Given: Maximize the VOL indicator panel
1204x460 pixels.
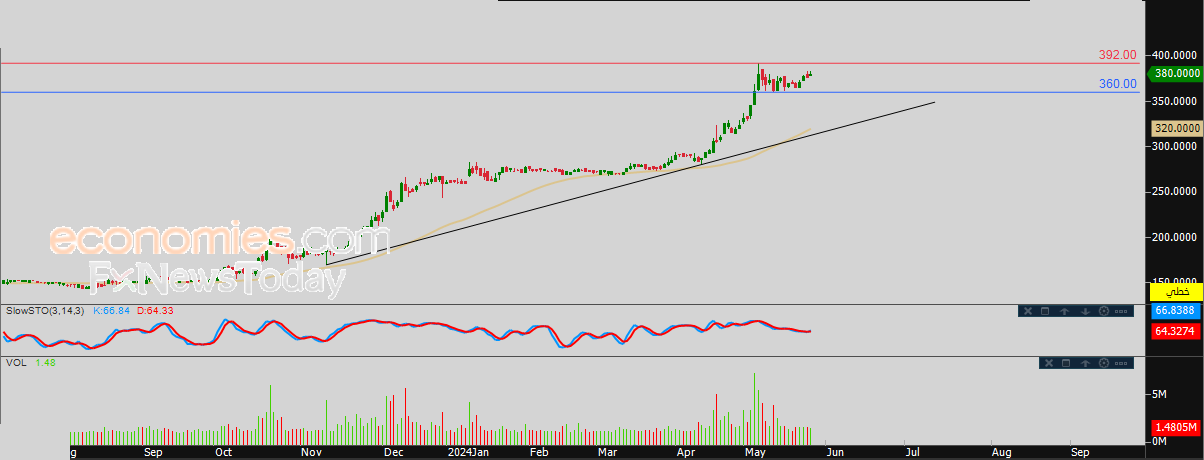Looking at the screenshot, I should point(1066,363).
